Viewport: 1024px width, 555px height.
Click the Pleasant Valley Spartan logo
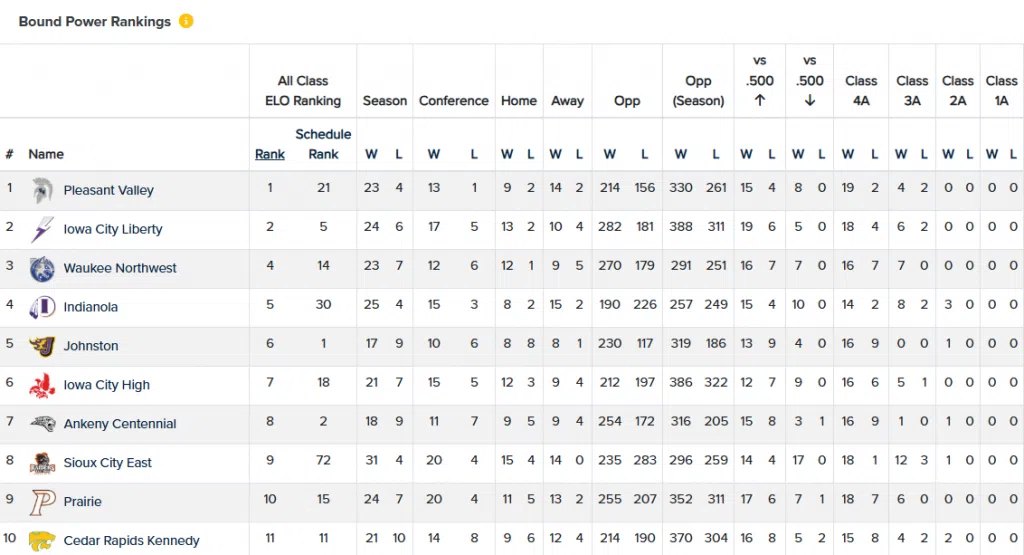pos(42,190)
